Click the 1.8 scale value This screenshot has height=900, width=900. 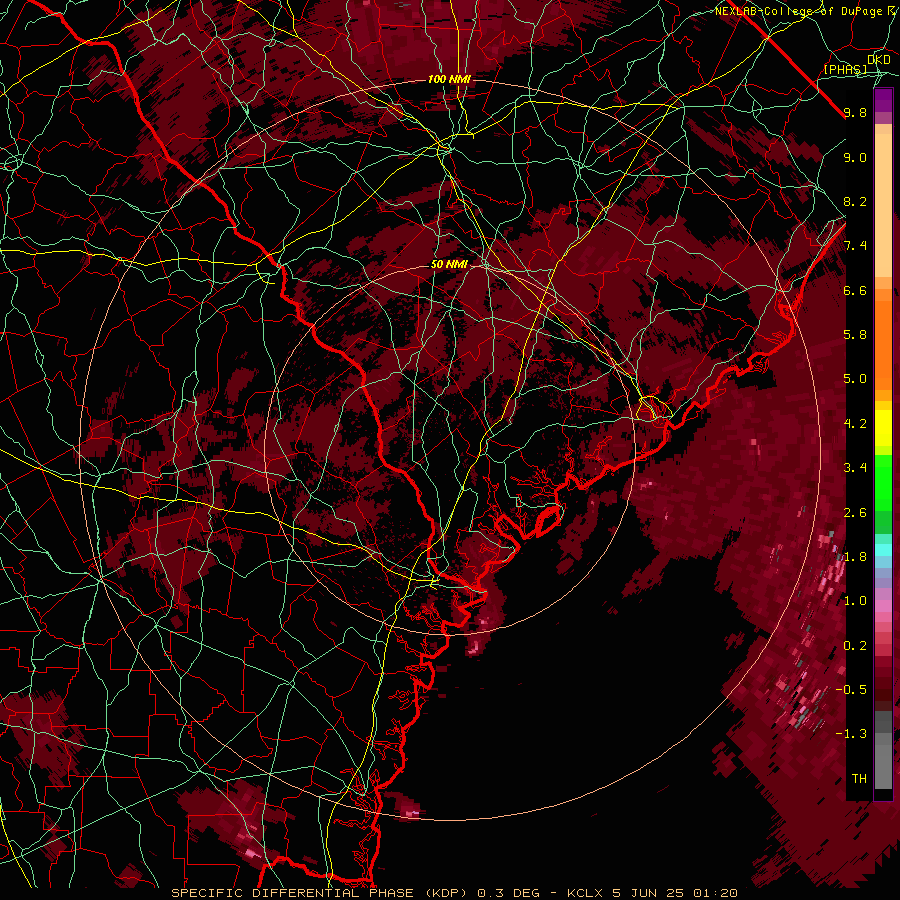coord(855,557)
